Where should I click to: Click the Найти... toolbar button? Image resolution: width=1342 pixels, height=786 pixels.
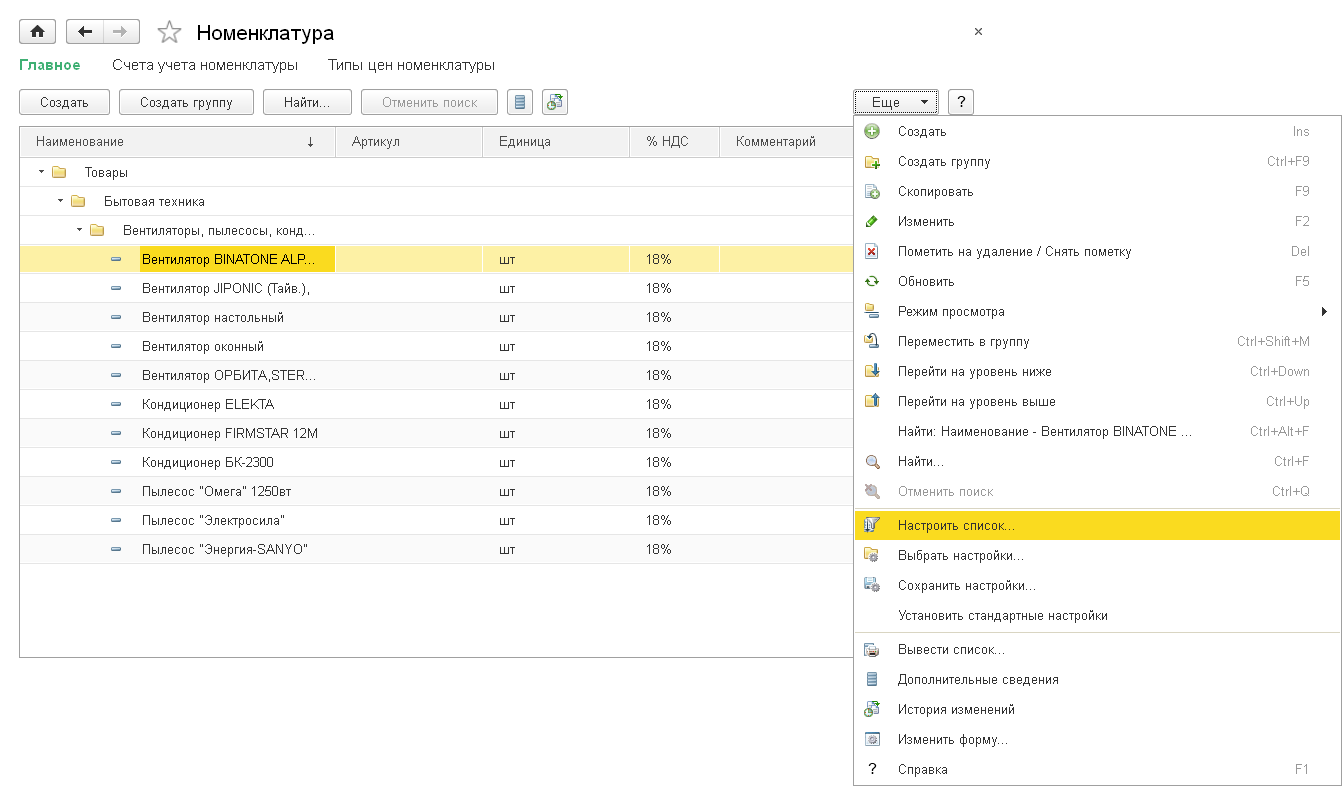point(309,102)
